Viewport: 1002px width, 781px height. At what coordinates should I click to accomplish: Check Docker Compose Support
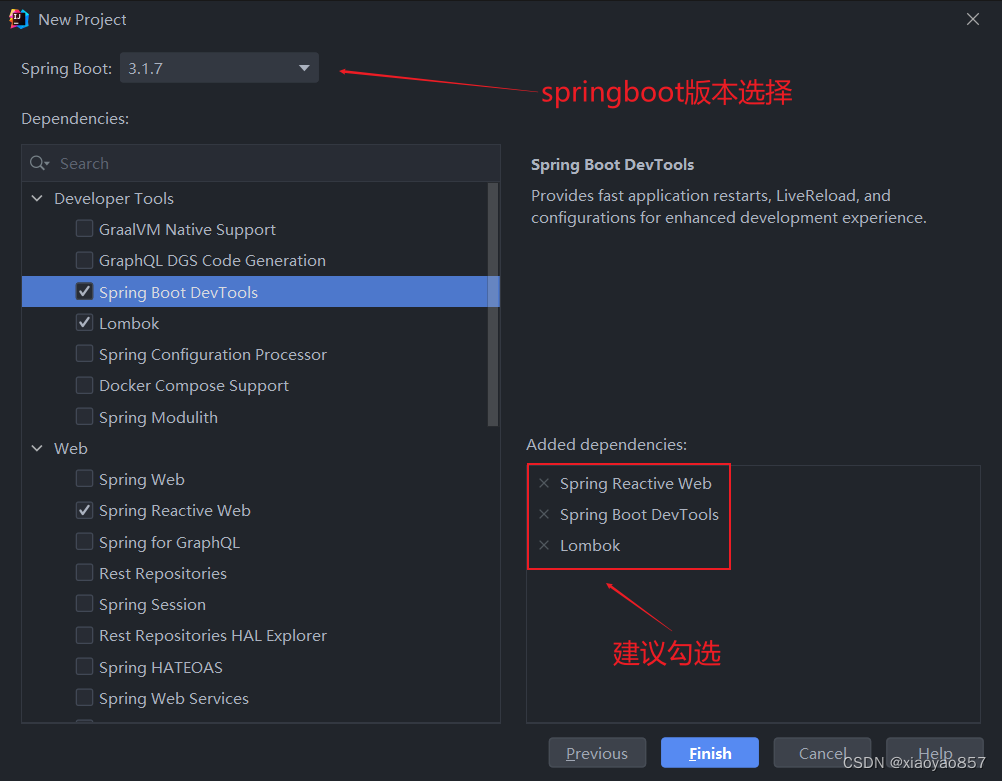click(x=84, y=385)
